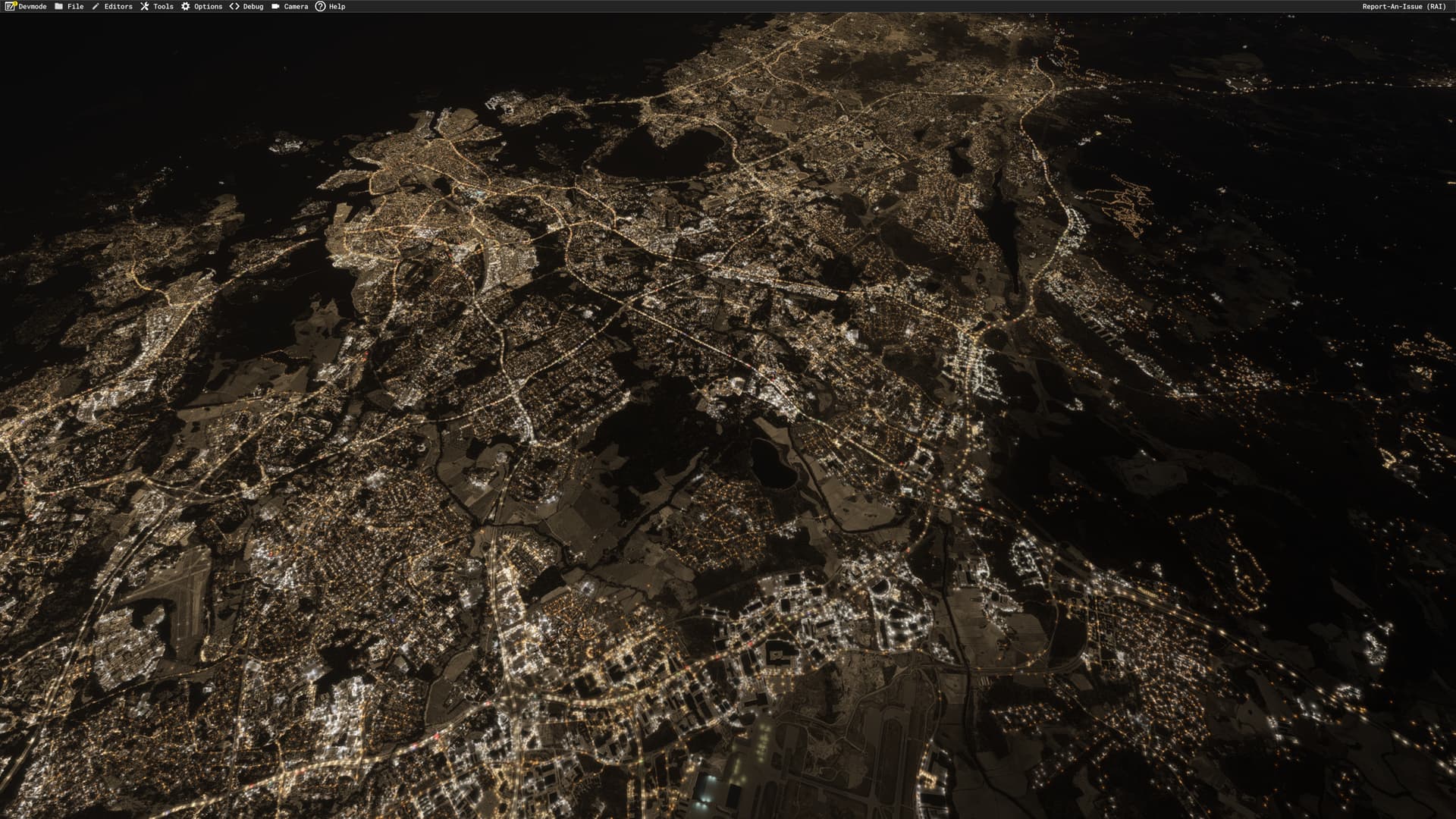Click the Help question mark icon
The width and height of the screenshot is (1456, 819).
click(x=321, y=6)
